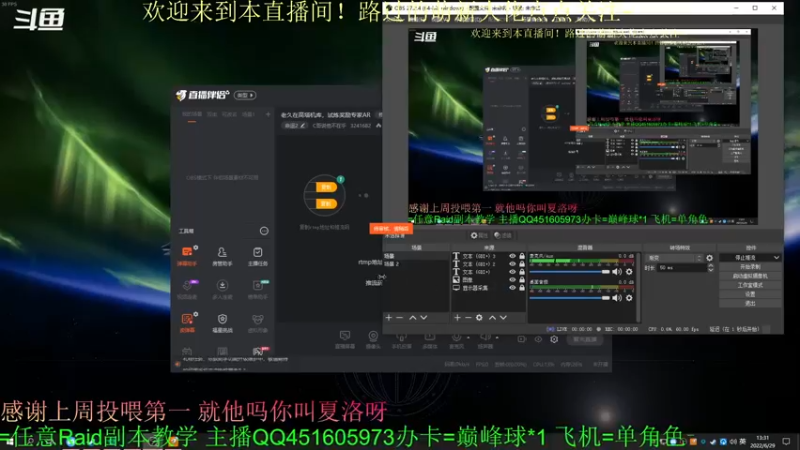Click 麦克风 icon in 直播伴侣 bottom bar
The image size is (800, 450).
coord(456,339)
